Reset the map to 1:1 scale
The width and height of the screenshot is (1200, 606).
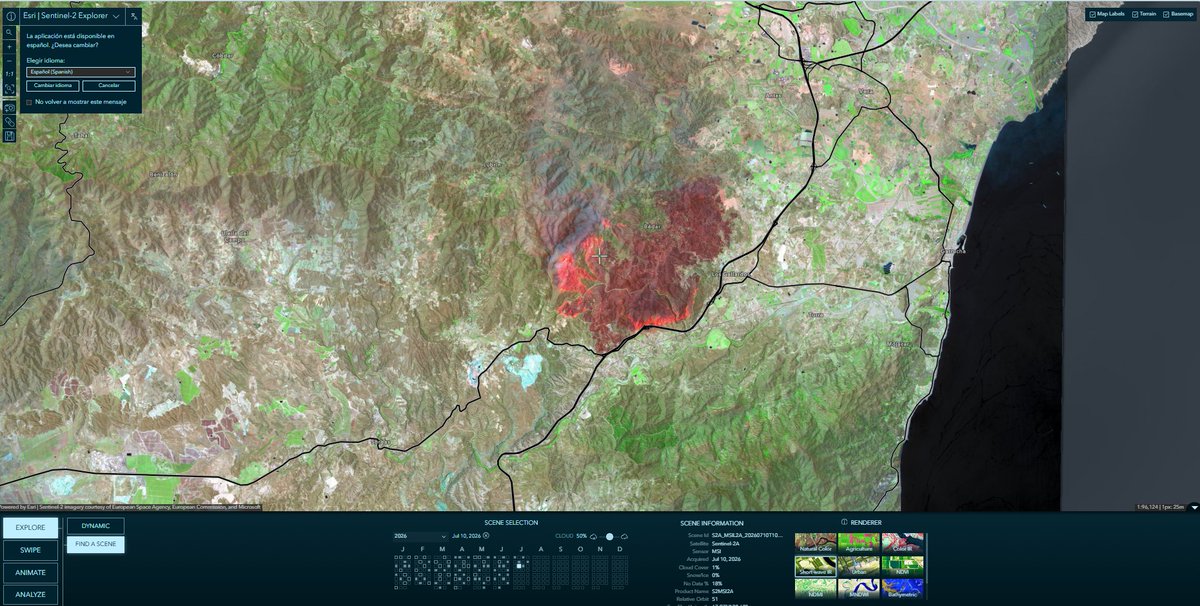pyautogui.click(x=9, y=74)
